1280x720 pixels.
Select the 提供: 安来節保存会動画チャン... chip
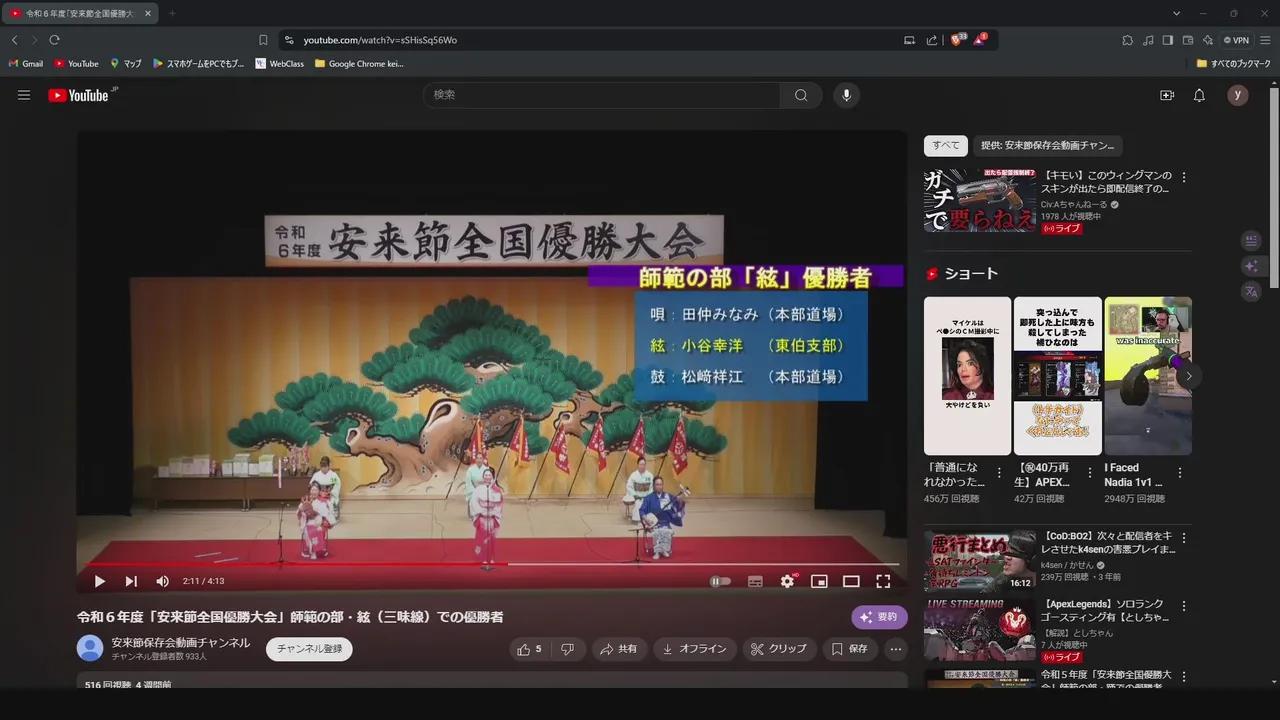click(1048, 146)
